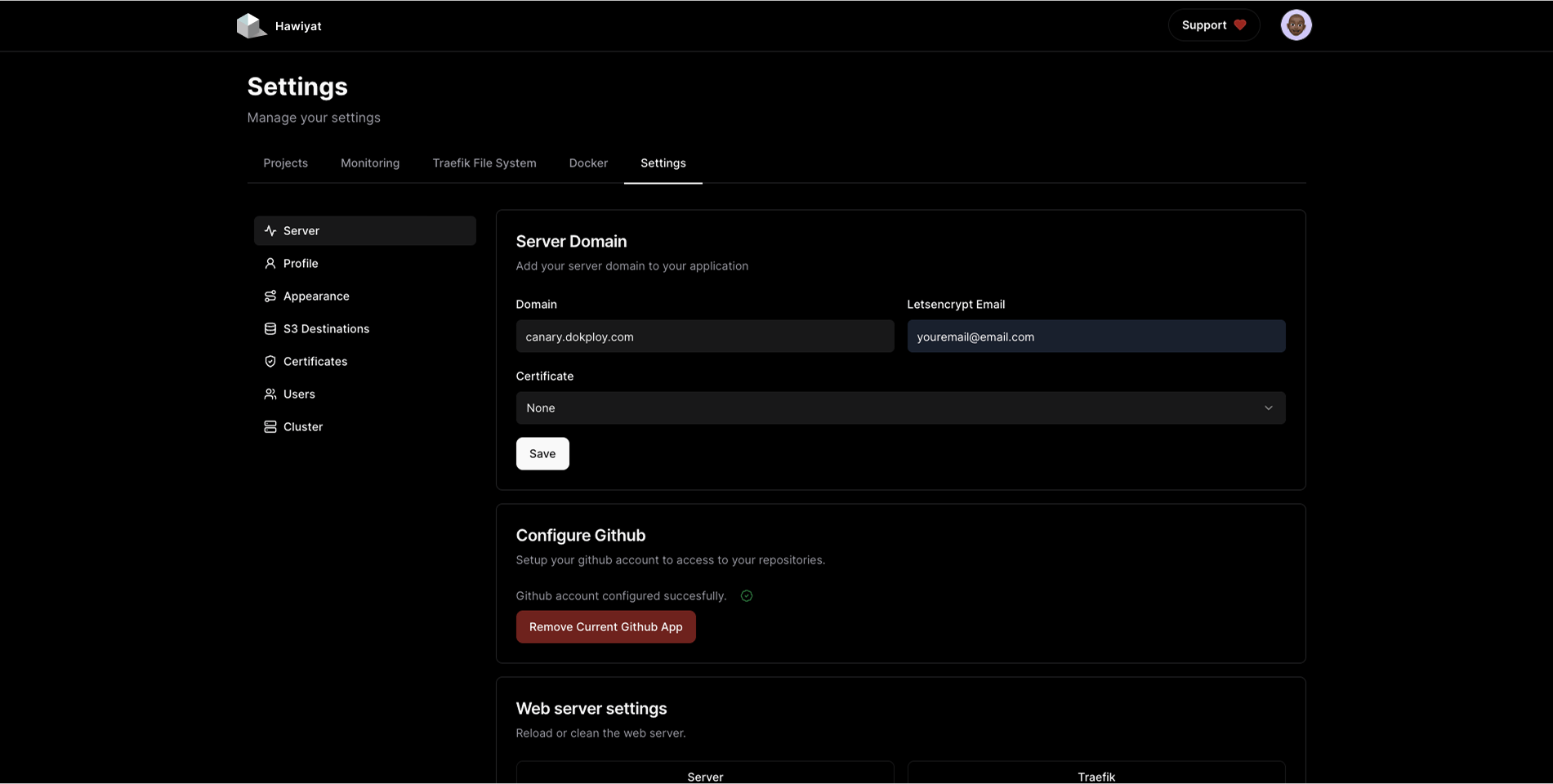Click Remove Current Github App button
Image resolution: width=1553 pixels, height=784 pixels.
tap(606, 627)
